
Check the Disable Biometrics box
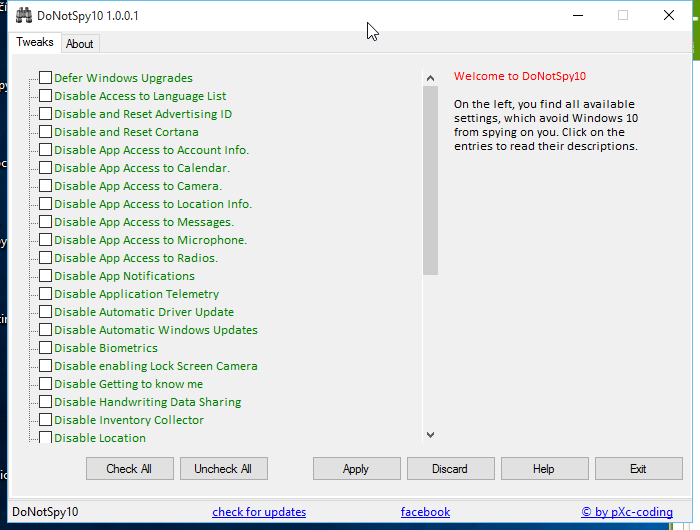coord(46,348)
